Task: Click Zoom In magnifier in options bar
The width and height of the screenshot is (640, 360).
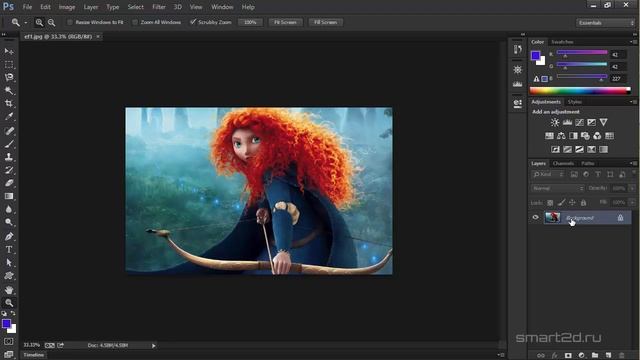Action: (39, 22)
